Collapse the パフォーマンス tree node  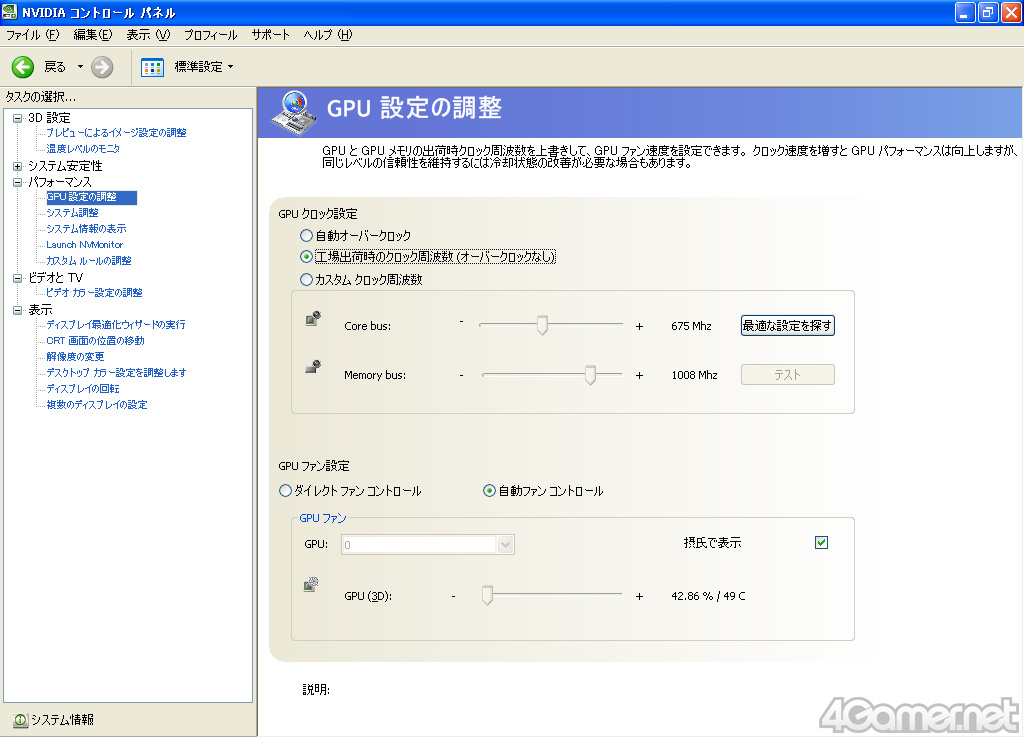[x=18, y=182]
